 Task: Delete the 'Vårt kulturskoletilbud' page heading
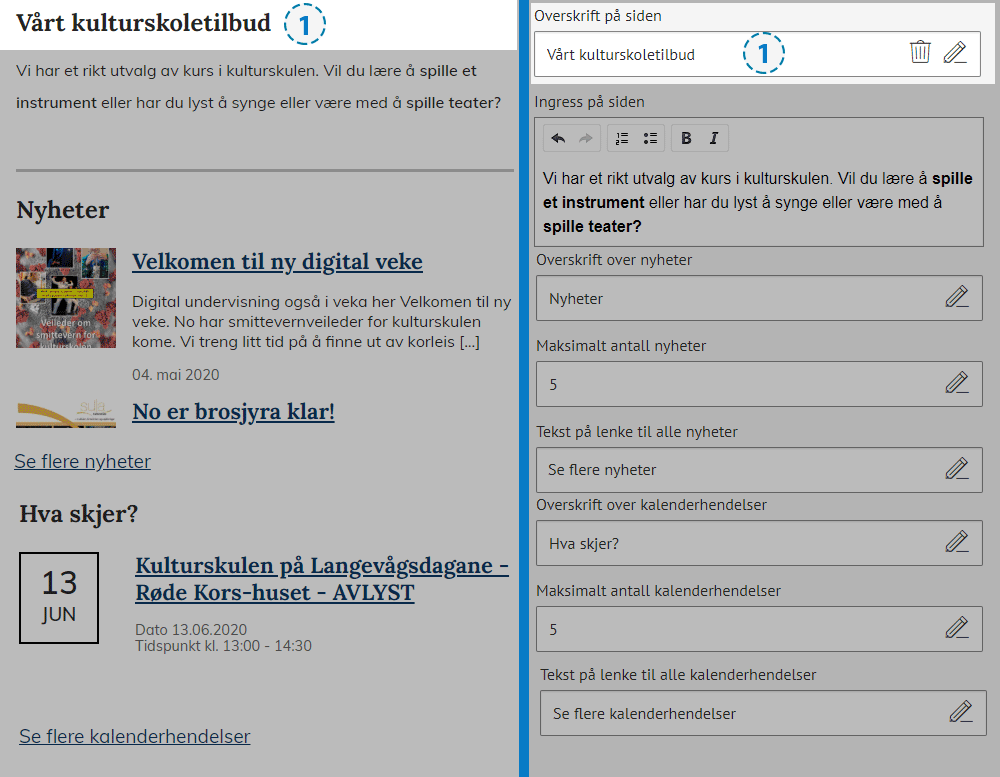click(920, 53)
